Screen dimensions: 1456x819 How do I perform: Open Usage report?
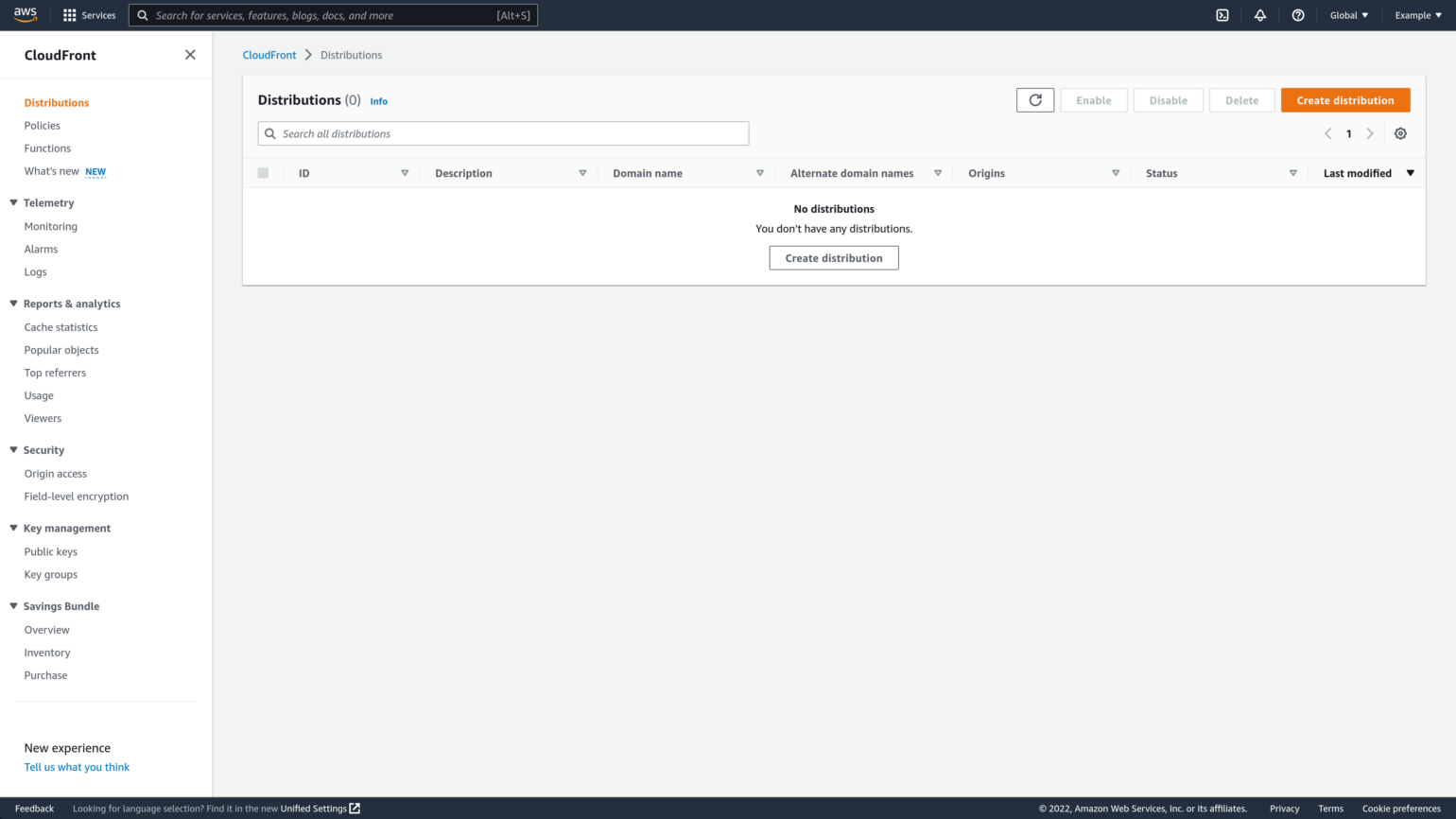39,395
